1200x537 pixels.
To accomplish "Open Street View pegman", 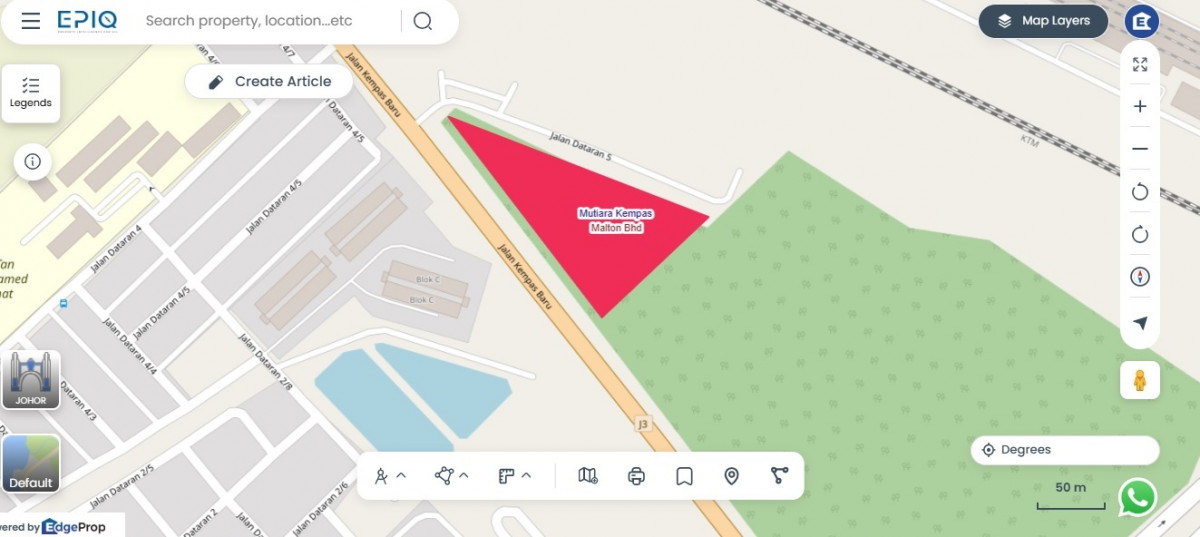I will pyautogui.click(x=1140, y=380).
